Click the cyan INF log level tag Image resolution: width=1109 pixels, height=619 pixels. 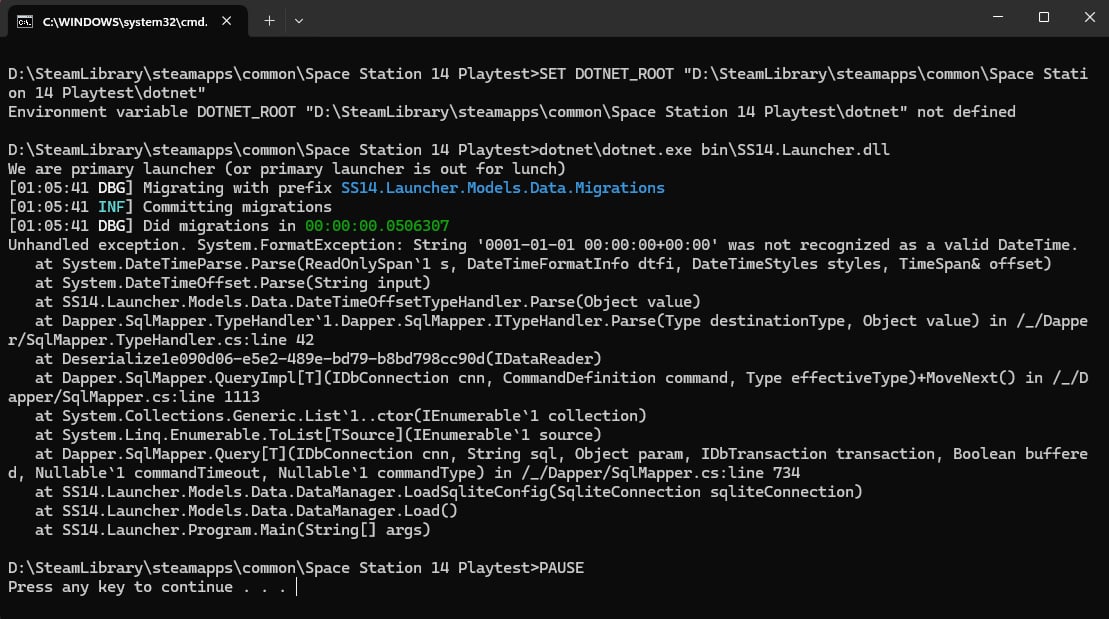pyautogui.click(x=111, y=207)
